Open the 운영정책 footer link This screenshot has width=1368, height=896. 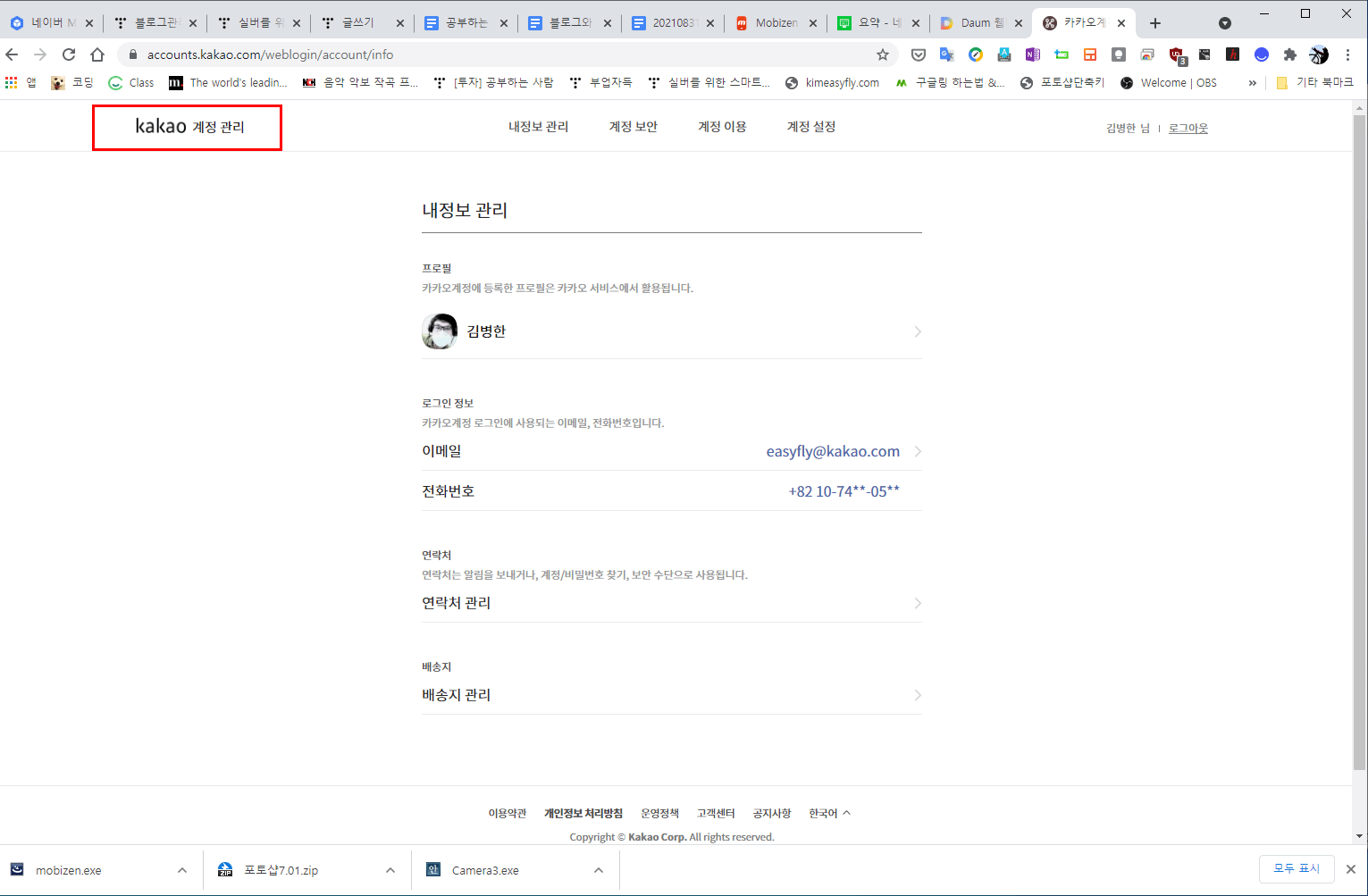(659, 813)
